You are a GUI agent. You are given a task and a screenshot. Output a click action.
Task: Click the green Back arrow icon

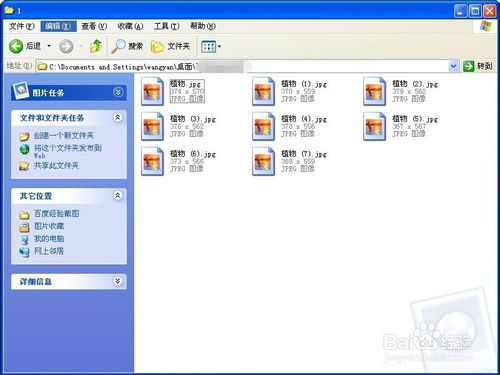pyautogui.click(x=16, y=46)
